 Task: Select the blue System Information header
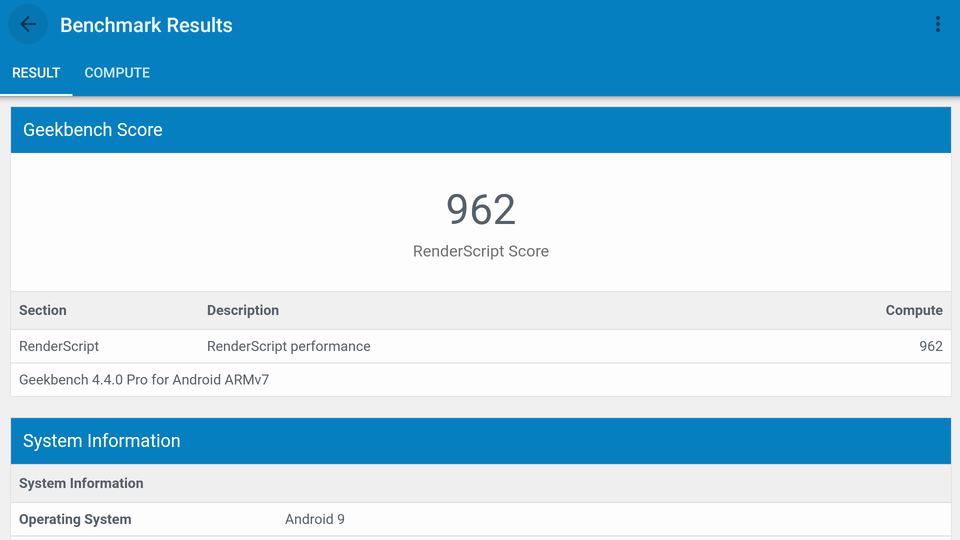click(x=481, y=441)
